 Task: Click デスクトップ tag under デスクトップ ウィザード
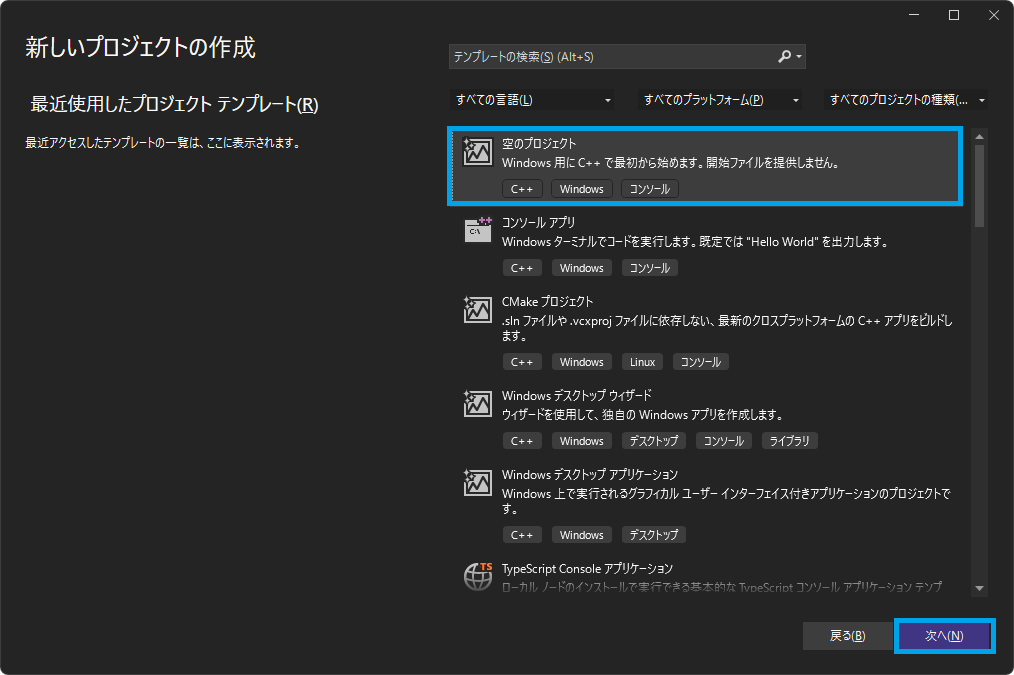click(654, 441)
